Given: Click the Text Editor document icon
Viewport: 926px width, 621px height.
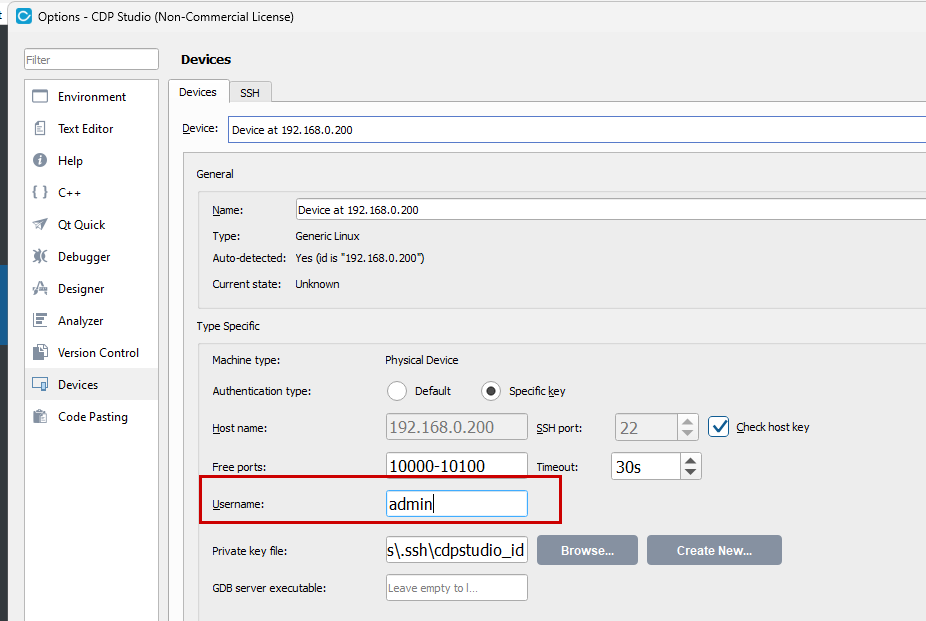Looking at the screenshot, I should (x=40, y=128).
